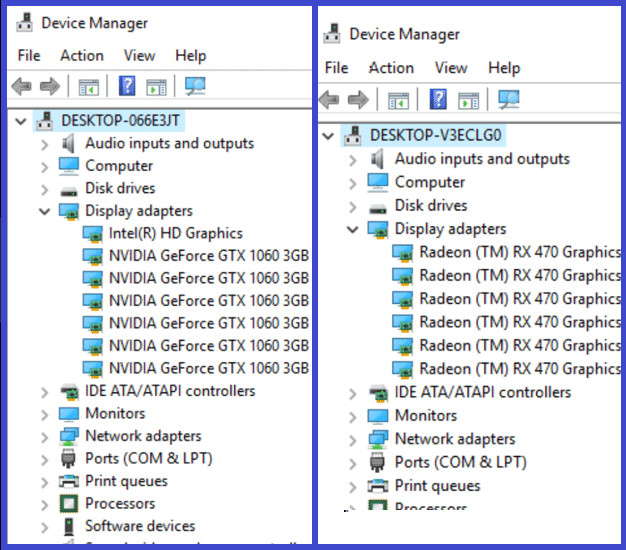626x550 pixels.
Task: Click Scan for hardware changes icon in right window
Action: point(509,99)
